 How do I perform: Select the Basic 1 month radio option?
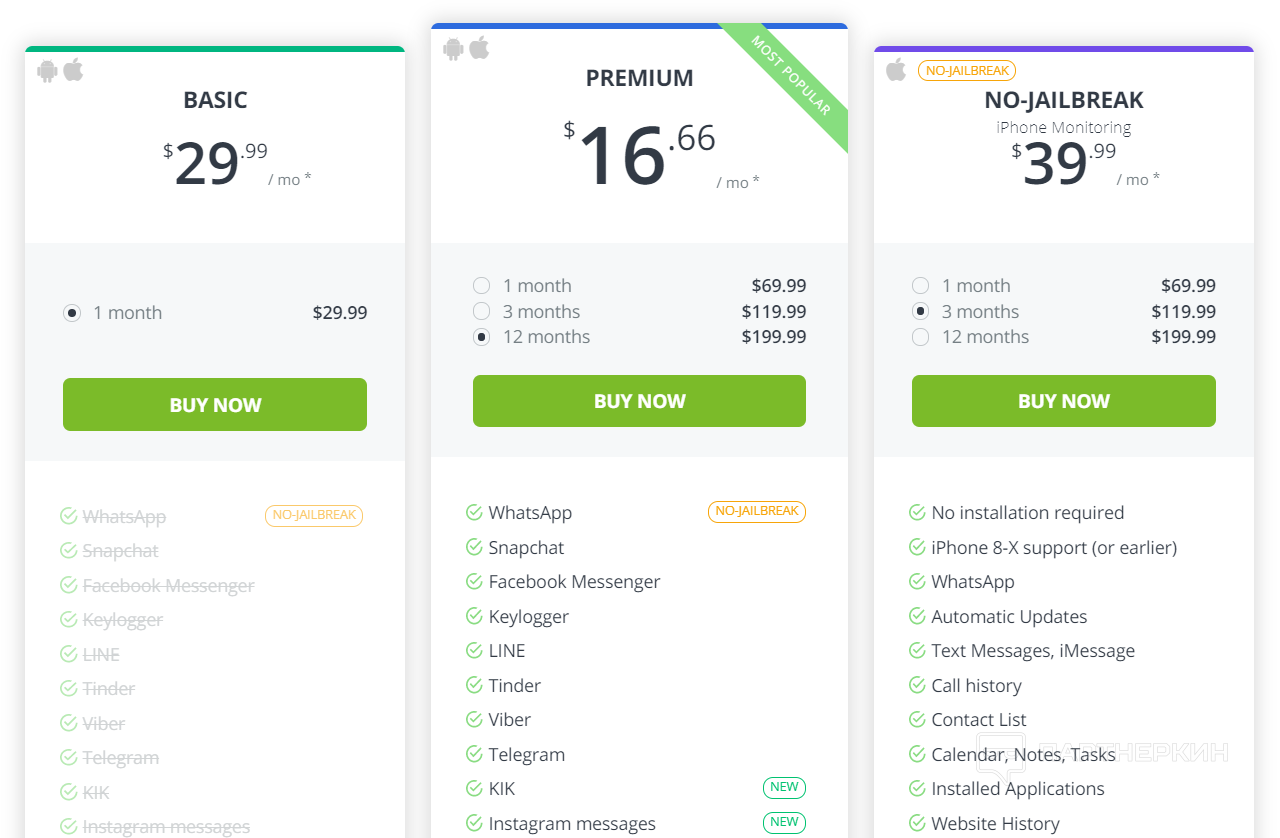click(72, 313)
